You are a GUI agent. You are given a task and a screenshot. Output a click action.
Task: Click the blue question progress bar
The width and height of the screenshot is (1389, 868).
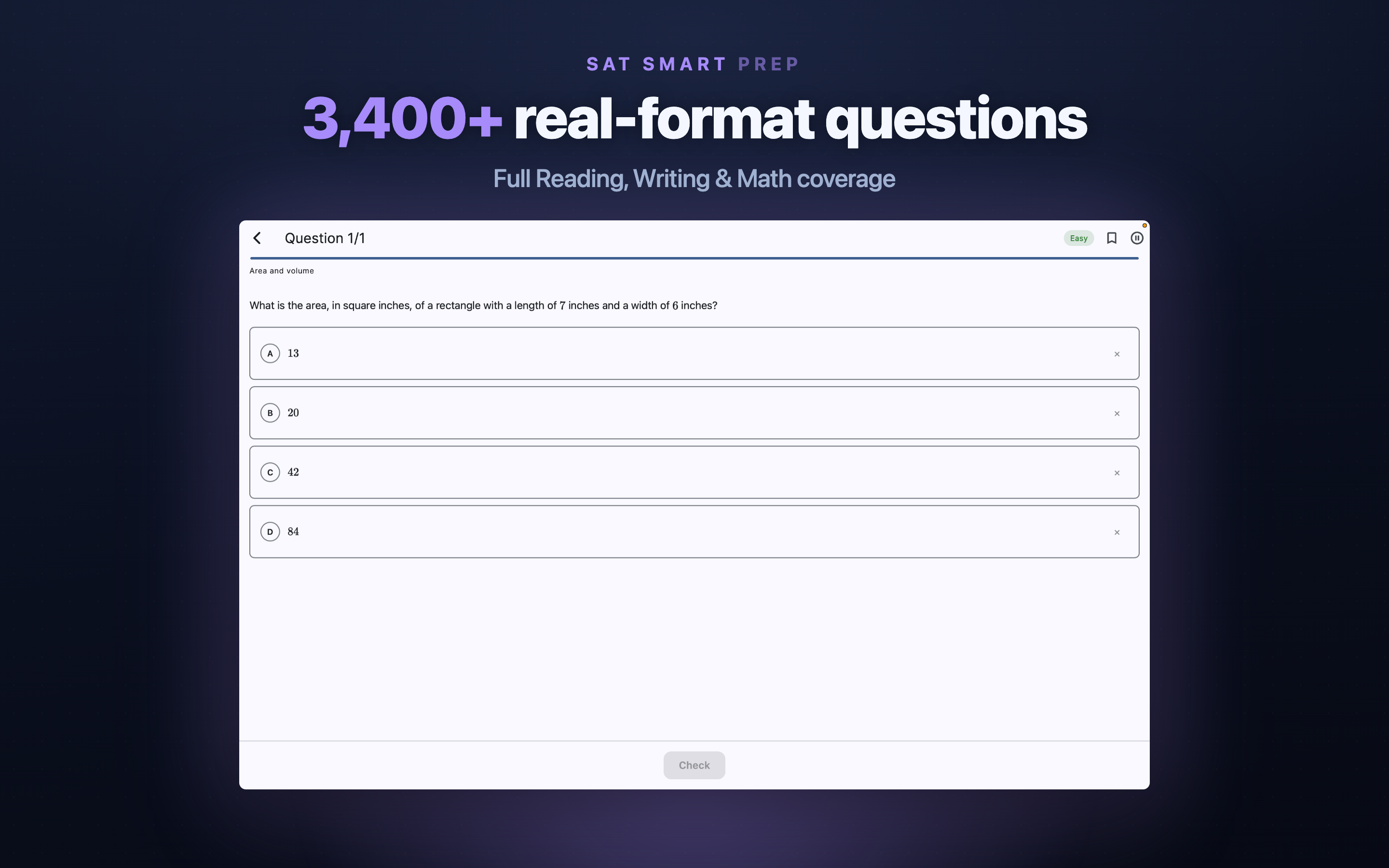694,258
